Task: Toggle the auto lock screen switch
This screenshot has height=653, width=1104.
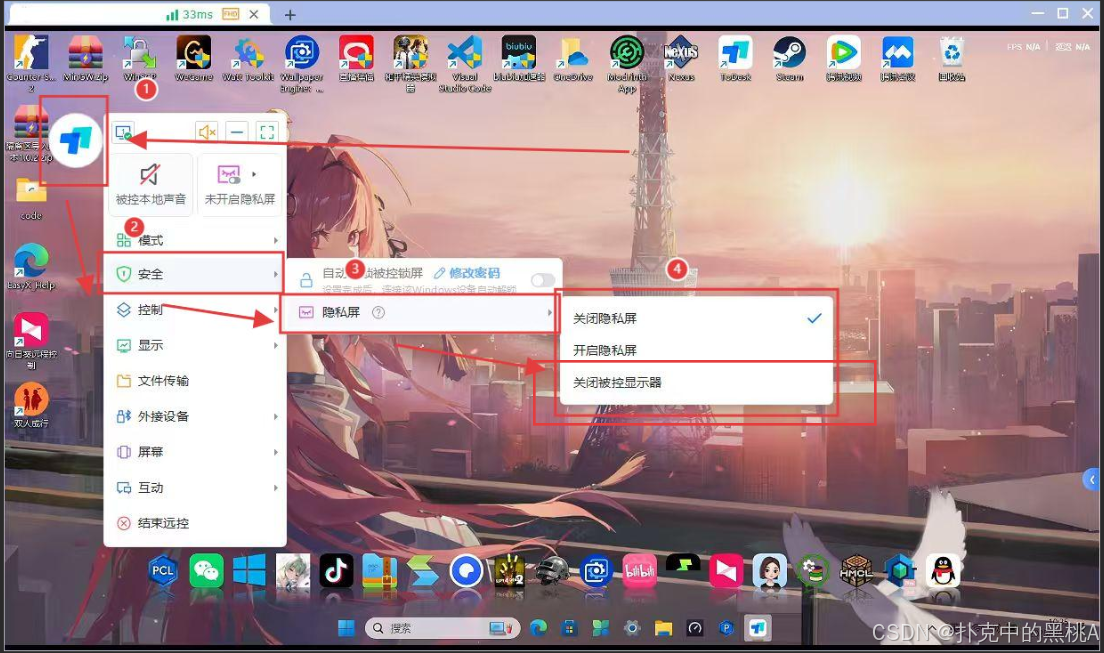Action: [x=543, y=280]
